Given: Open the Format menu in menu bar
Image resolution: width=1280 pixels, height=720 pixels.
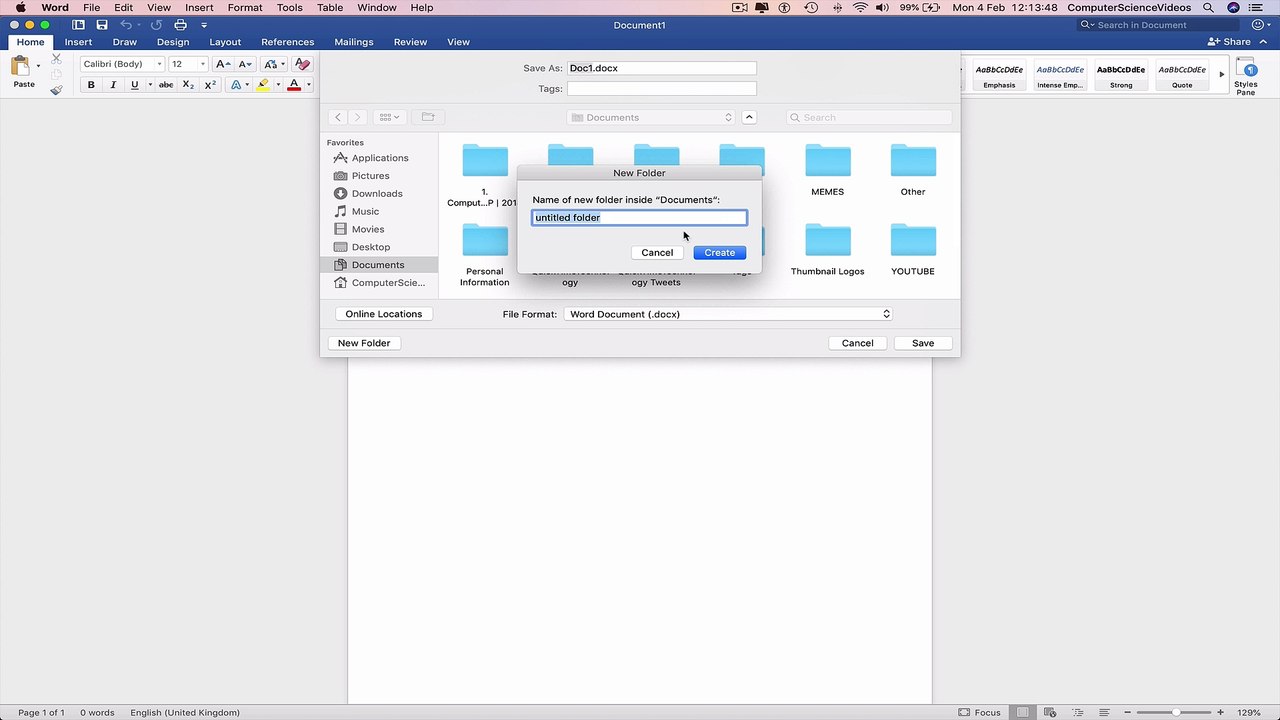Looking at the screenshot, I should pyautogui.click(x=245, y=8).
